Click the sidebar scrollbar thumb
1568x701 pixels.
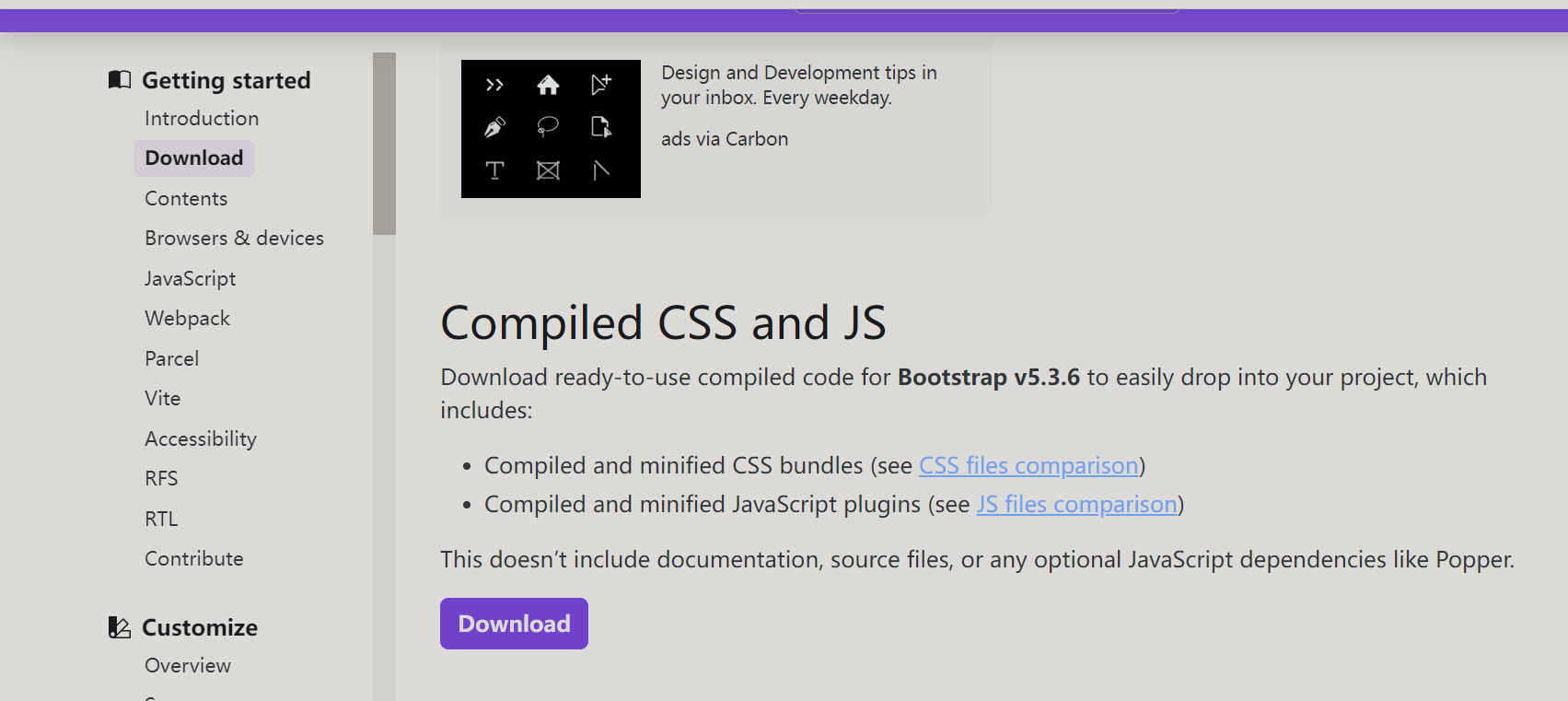pyautogui.click(x=384, y=144)
